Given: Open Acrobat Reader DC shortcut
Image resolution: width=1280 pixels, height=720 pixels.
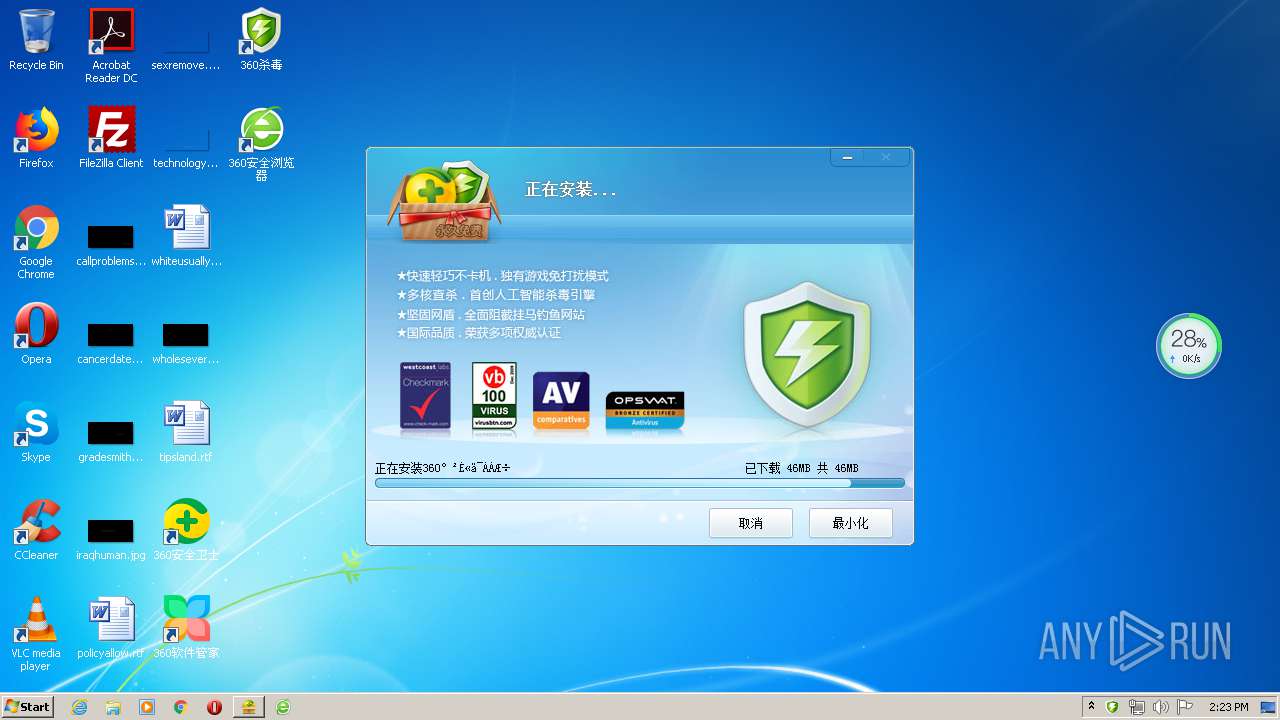Looking at the screenshot, I should click(111, 46).
